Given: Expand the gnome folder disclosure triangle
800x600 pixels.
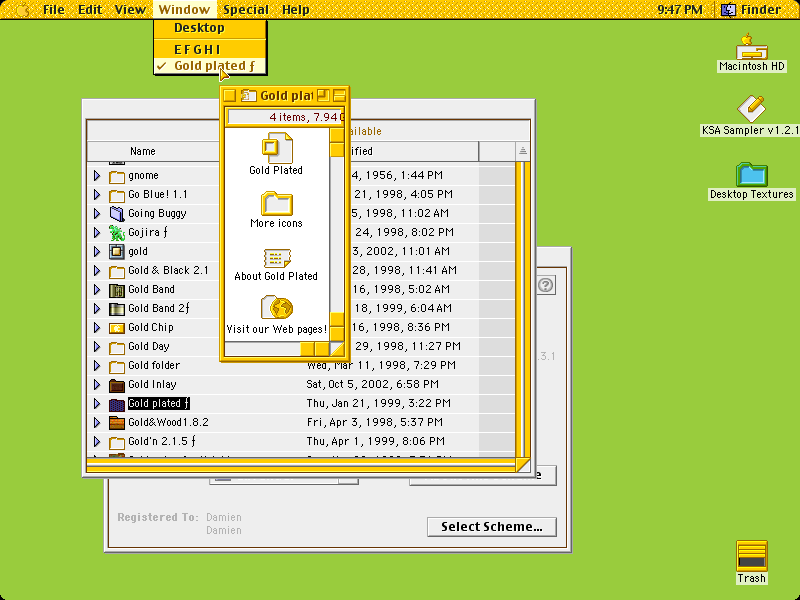Looking at the screenshot, I should click(97, 176).
